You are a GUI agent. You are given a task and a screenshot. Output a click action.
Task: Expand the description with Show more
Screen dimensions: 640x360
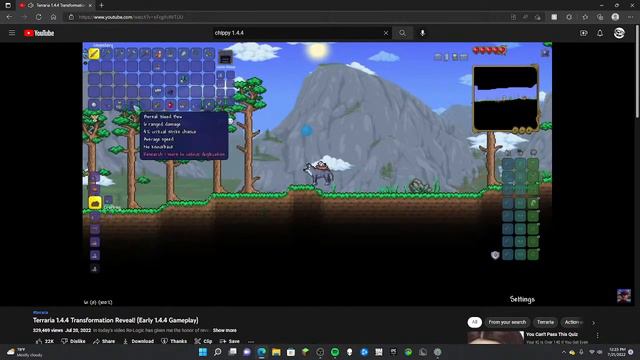(224, 330)
